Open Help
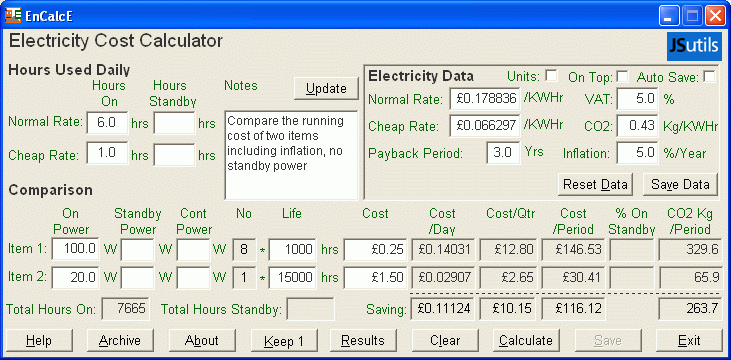 (39, 340)
